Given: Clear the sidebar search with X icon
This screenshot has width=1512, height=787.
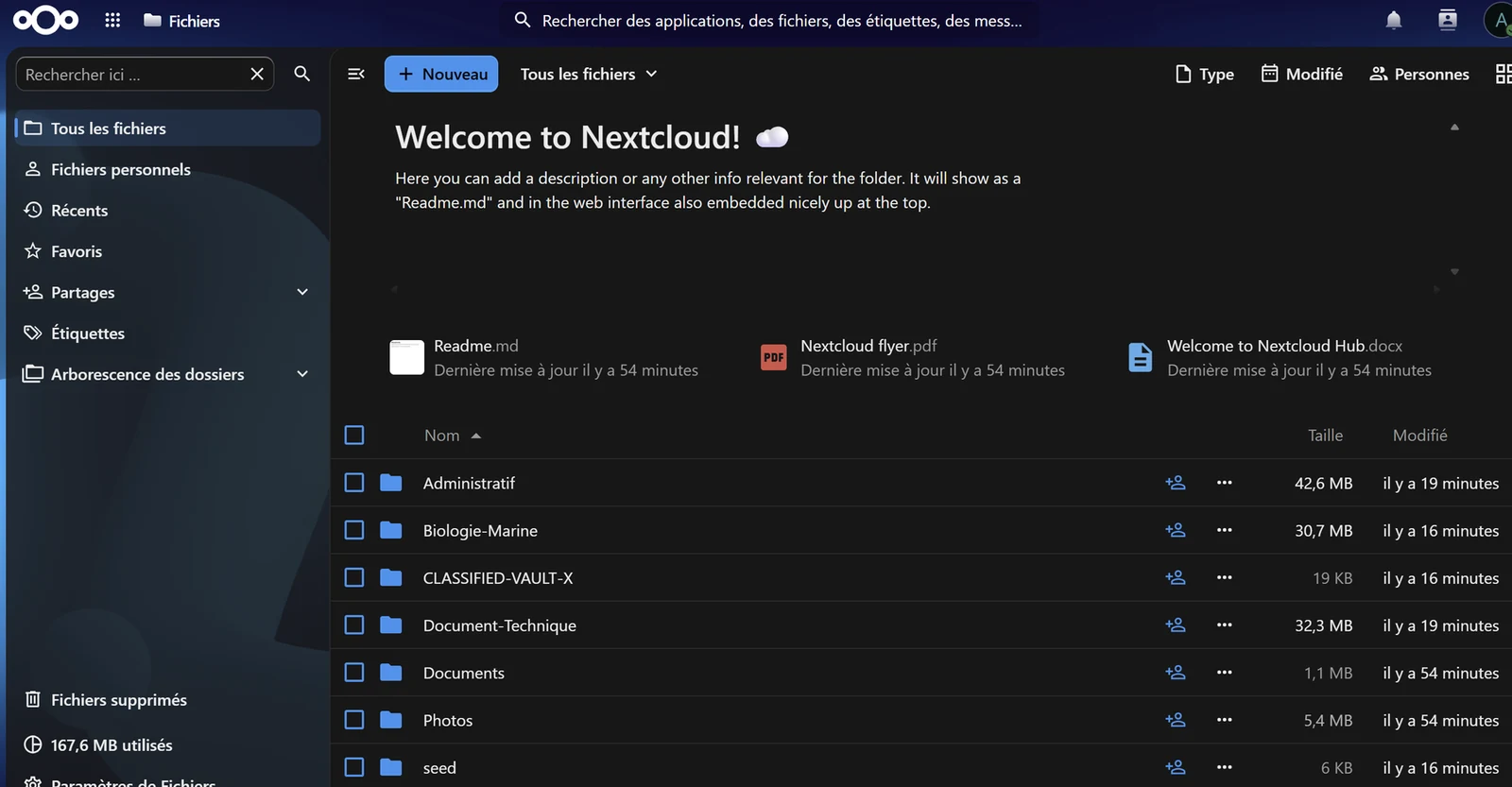Looking at the screenshot, I should 257,74.
